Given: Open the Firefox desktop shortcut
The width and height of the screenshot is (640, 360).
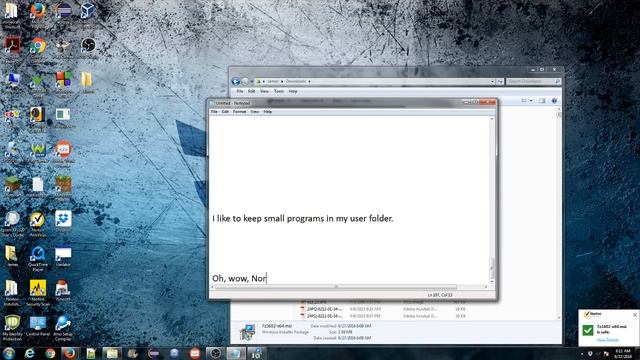Looking at the screenshot, I should [38, 11].
